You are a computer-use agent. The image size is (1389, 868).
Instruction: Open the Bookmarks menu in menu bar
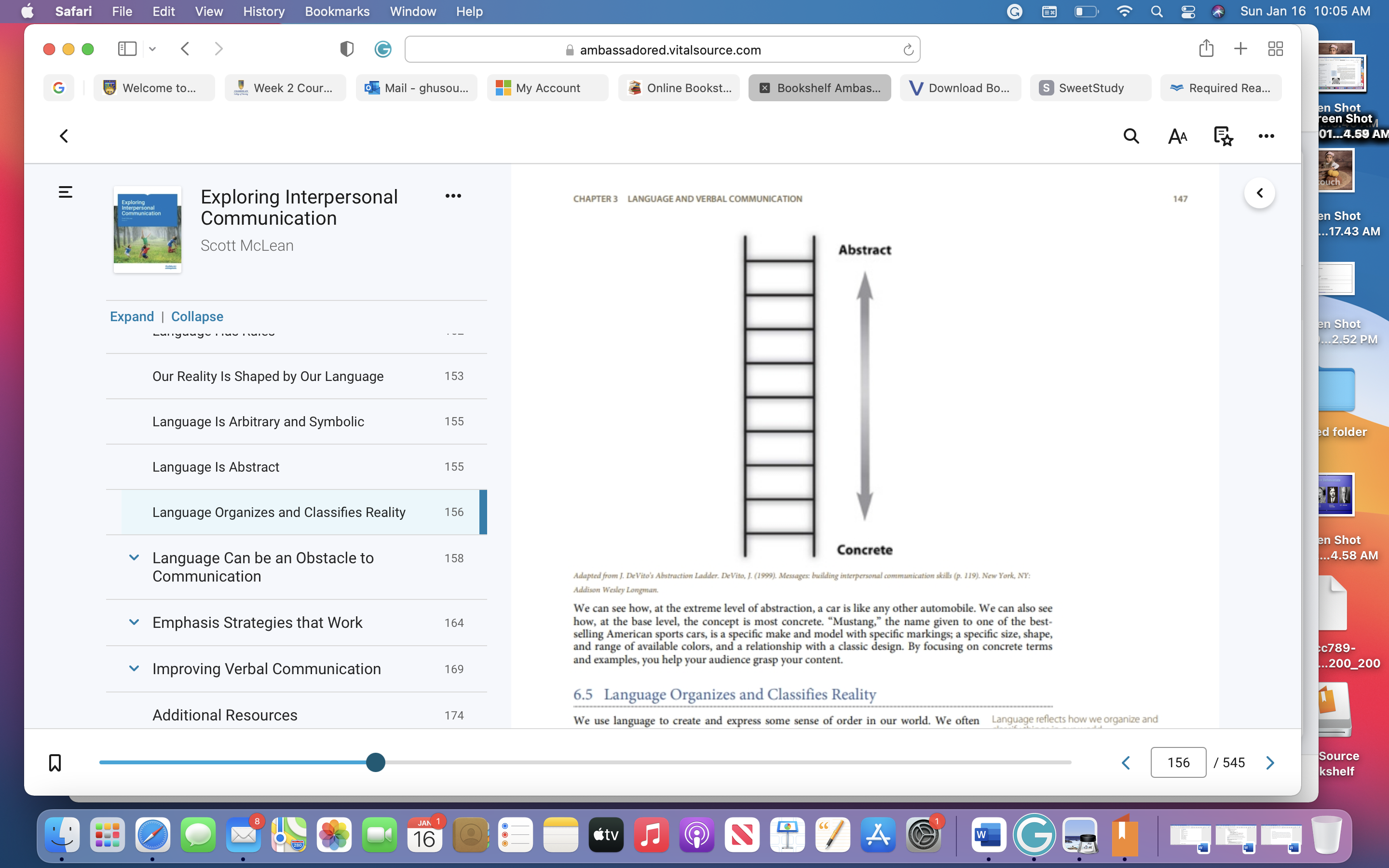click(337, 12)
